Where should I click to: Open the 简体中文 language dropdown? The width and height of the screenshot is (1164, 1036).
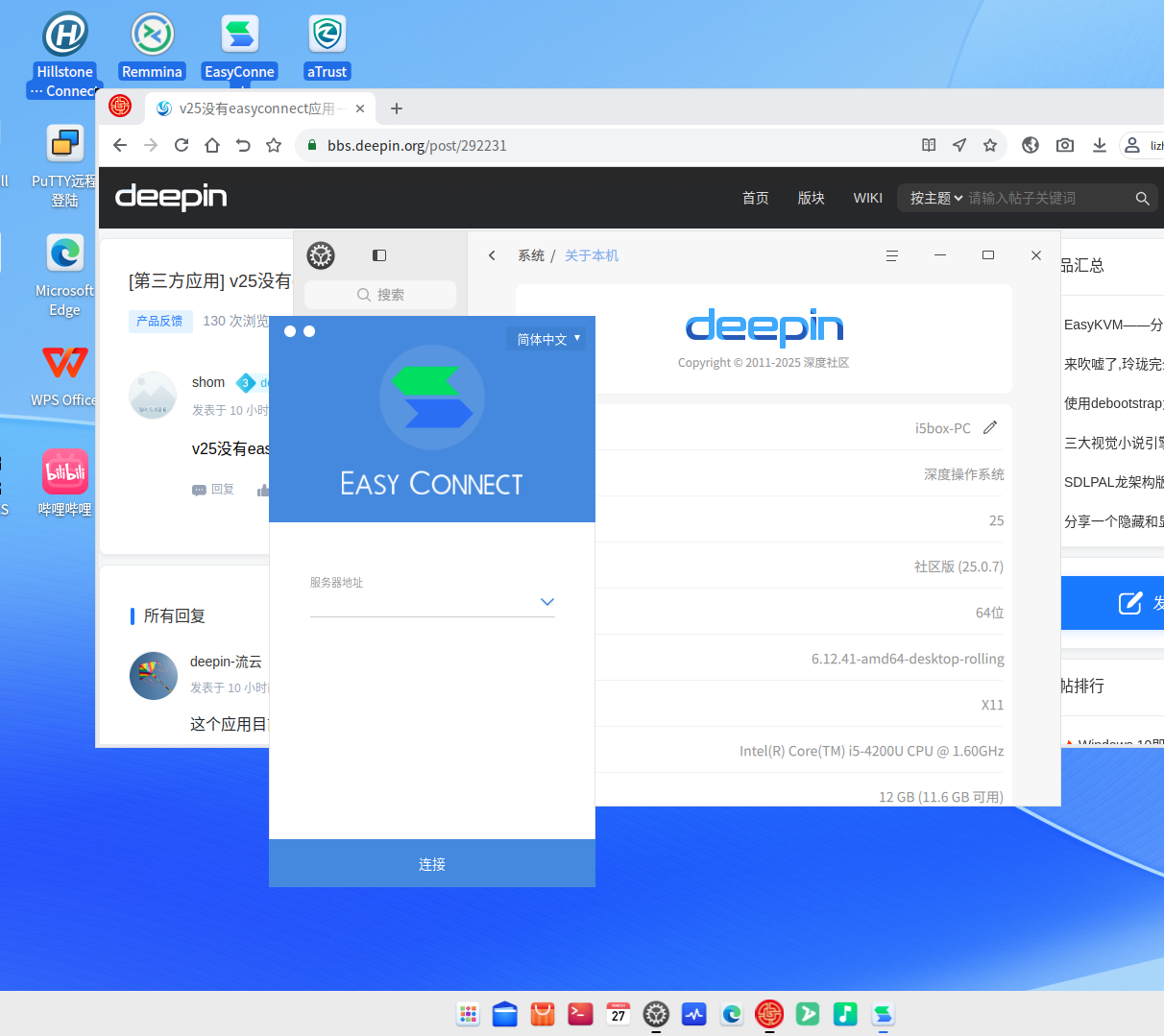point(546,339)
